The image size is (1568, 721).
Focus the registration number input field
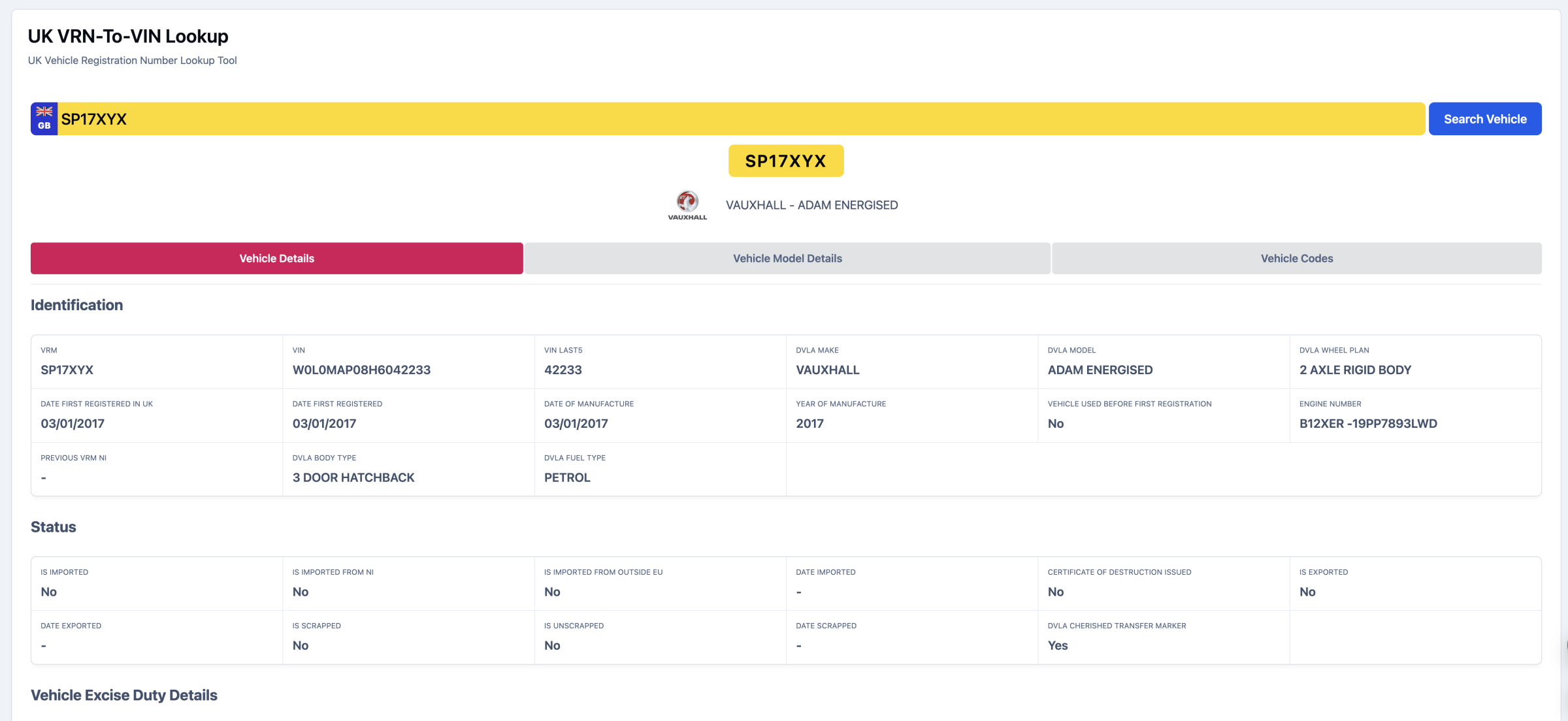[x=742, y=119]
